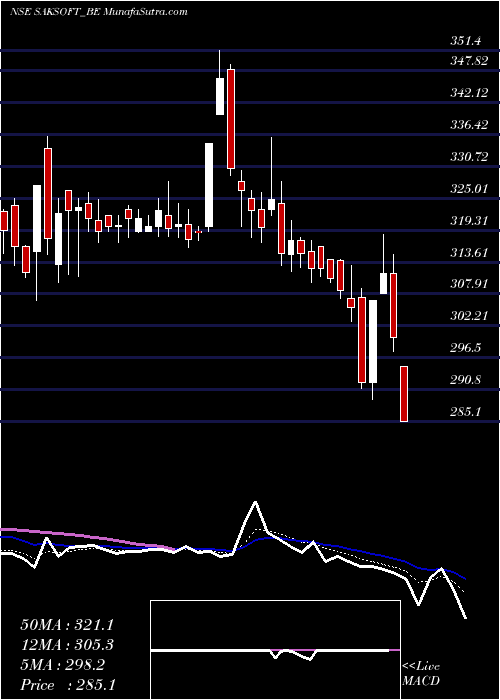Click the 351.4 price axis label

(466, 42)
